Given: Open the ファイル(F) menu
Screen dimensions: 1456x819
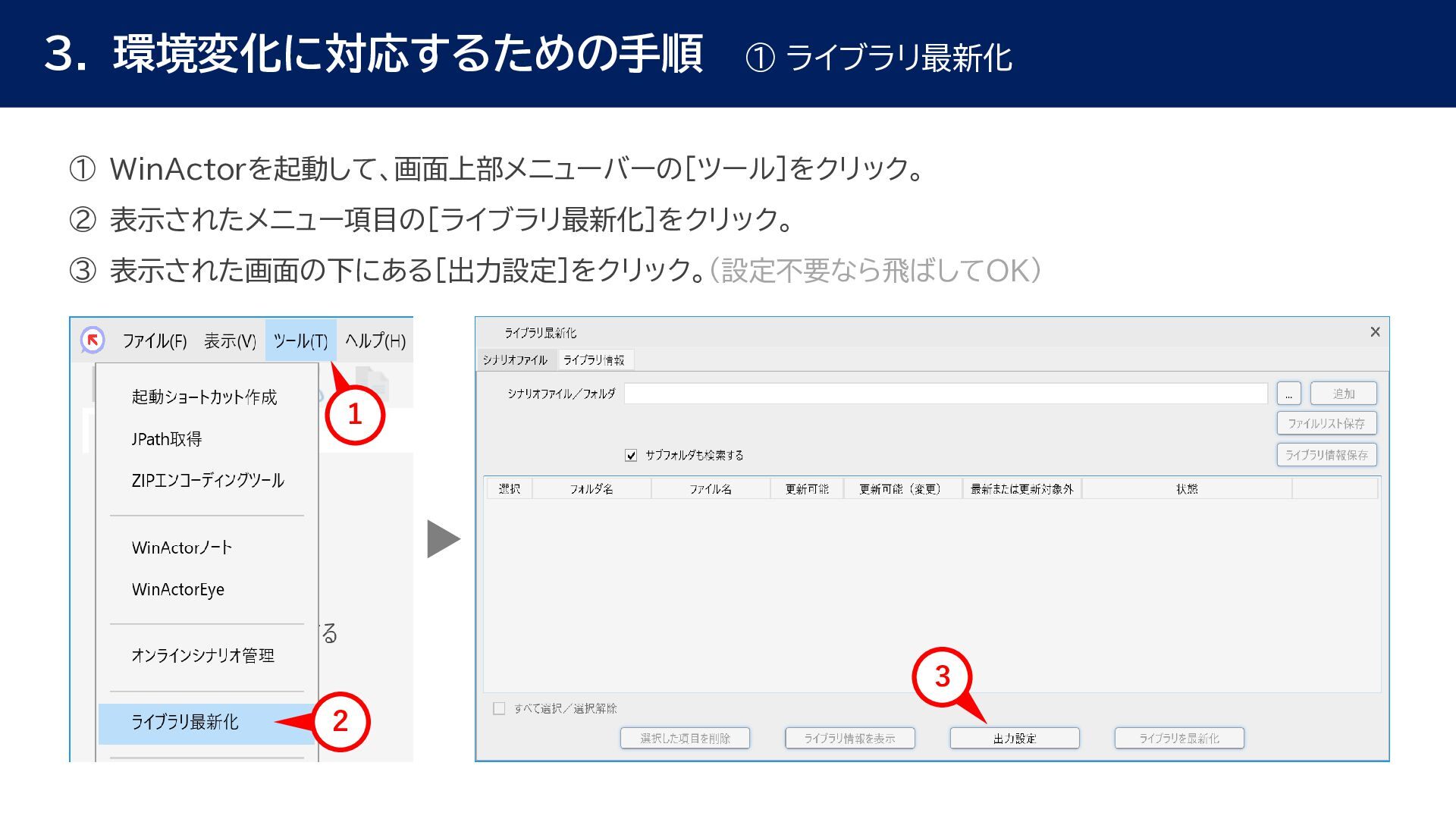Looking at the screenshot, I should (x=155, y=341).
